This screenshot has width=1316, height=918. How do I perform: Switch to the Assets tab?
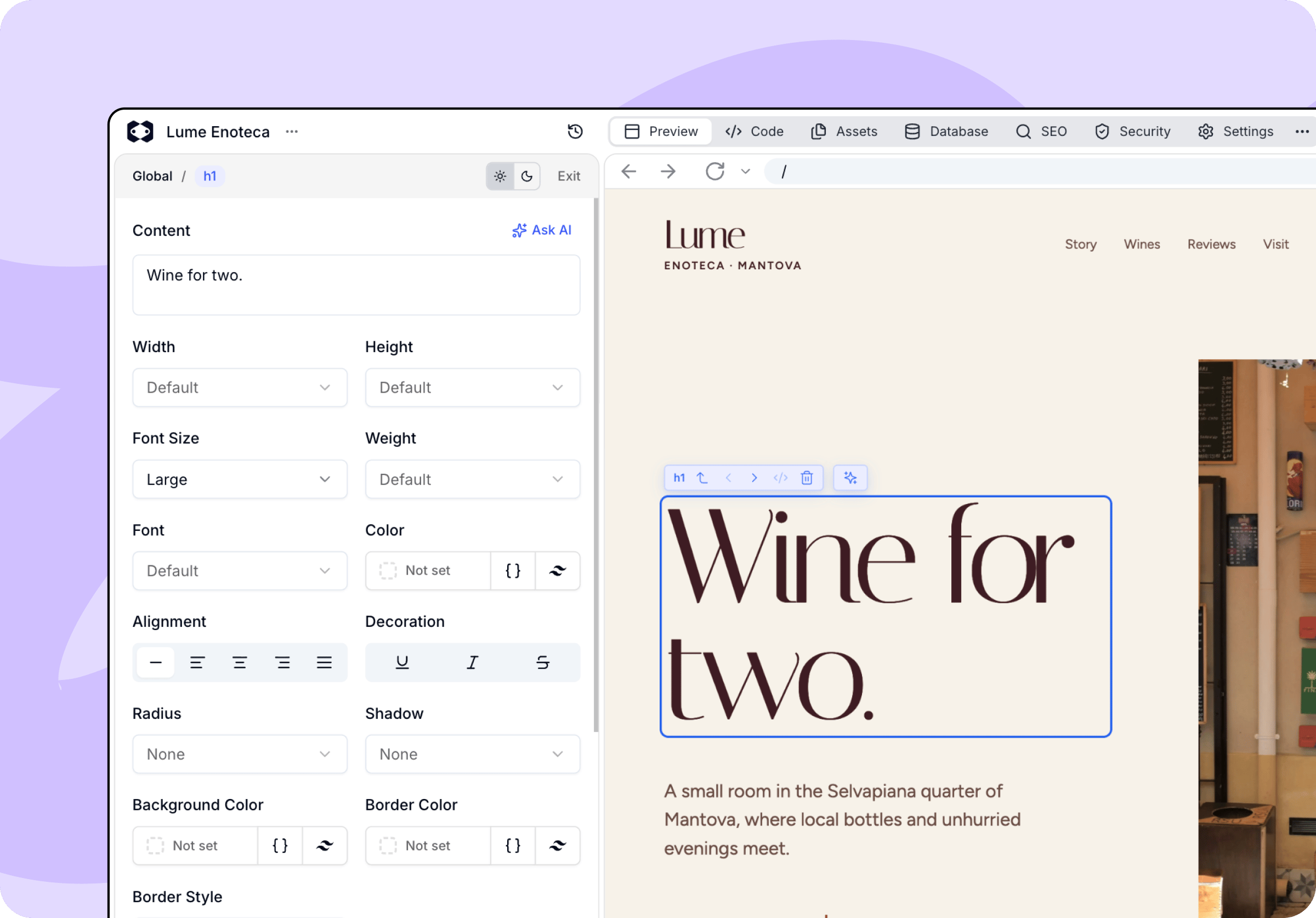844,131
